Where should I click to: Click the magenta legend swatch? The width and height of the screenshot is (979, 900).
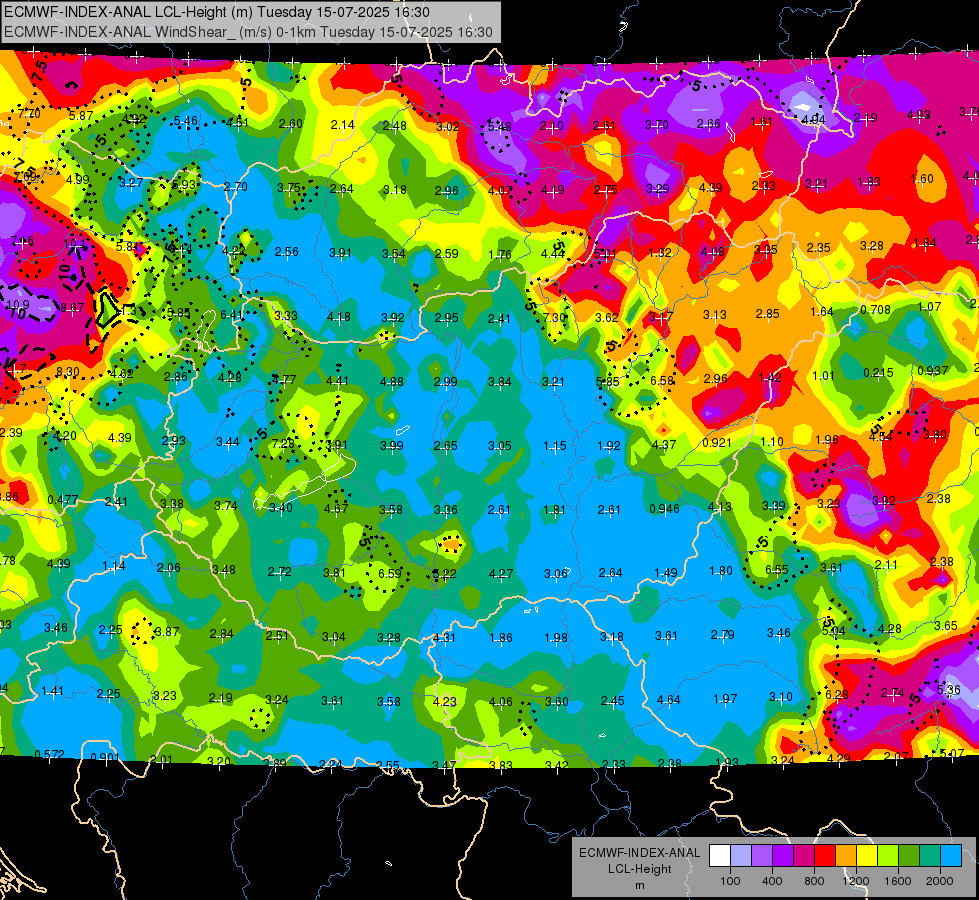coord(804,856)
